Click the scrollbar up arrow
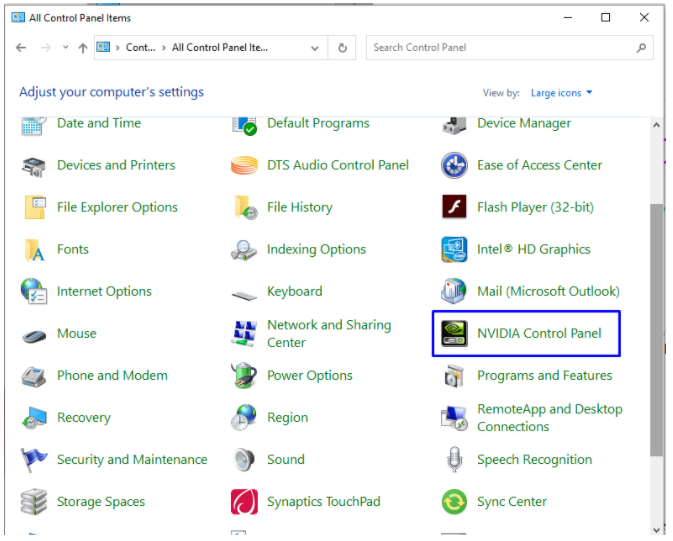Image resolution: width=673 pixels, height=541 pixels. (x=656, y=125)
